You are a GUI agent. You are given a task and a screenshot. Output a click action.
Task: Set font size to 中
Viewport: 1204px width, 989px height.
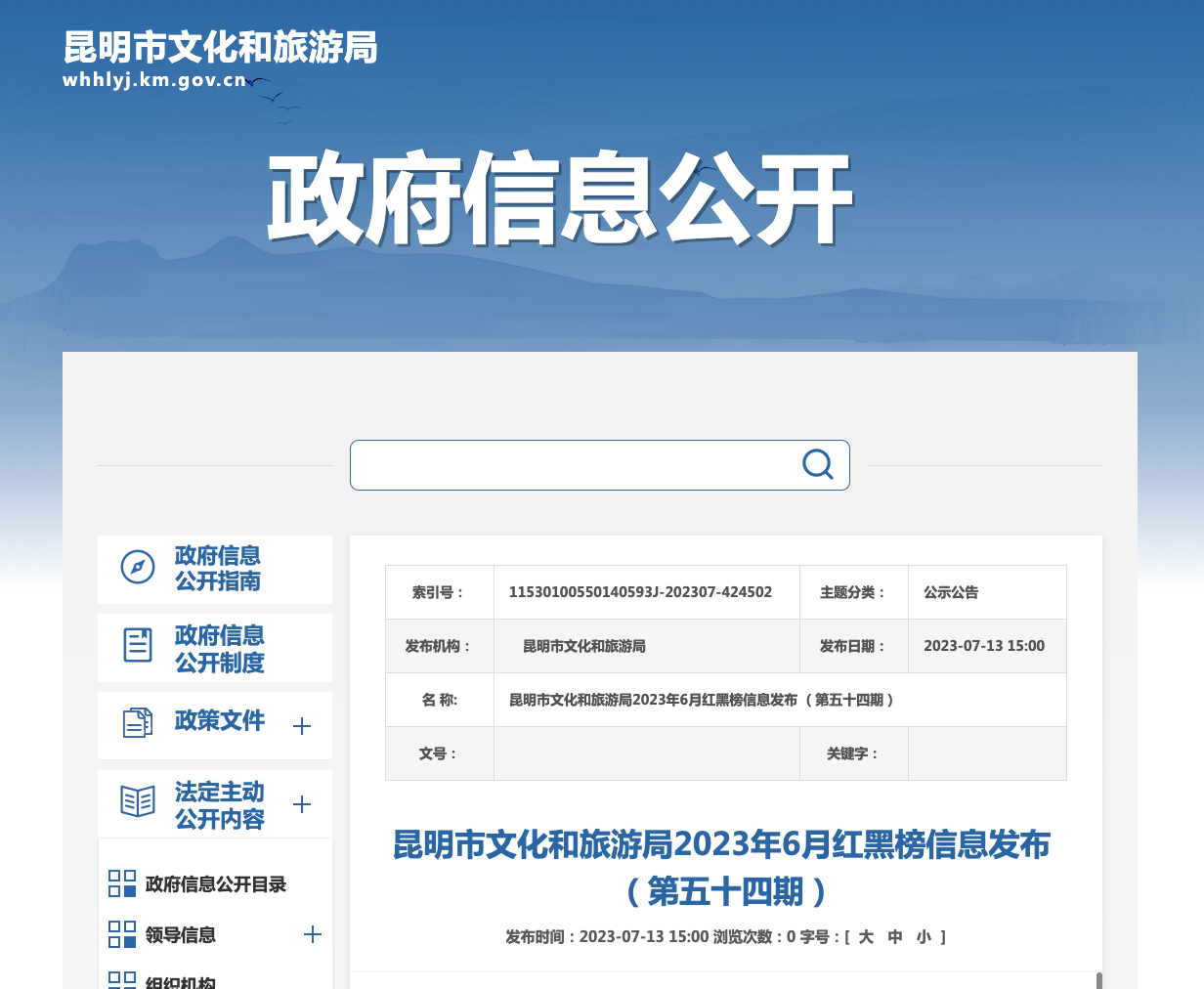(x=895, y=937)
